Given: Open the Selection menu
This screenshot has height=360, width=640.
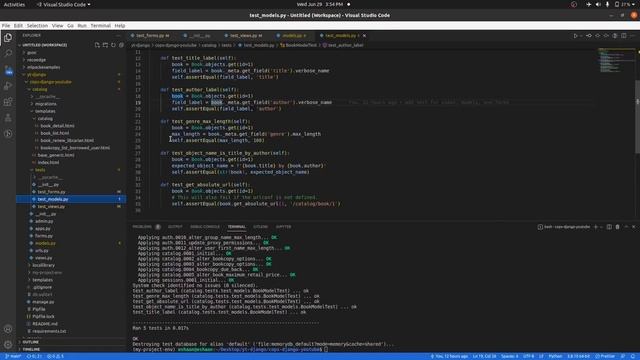Looking at the screenshot, I should click(37, 25).
